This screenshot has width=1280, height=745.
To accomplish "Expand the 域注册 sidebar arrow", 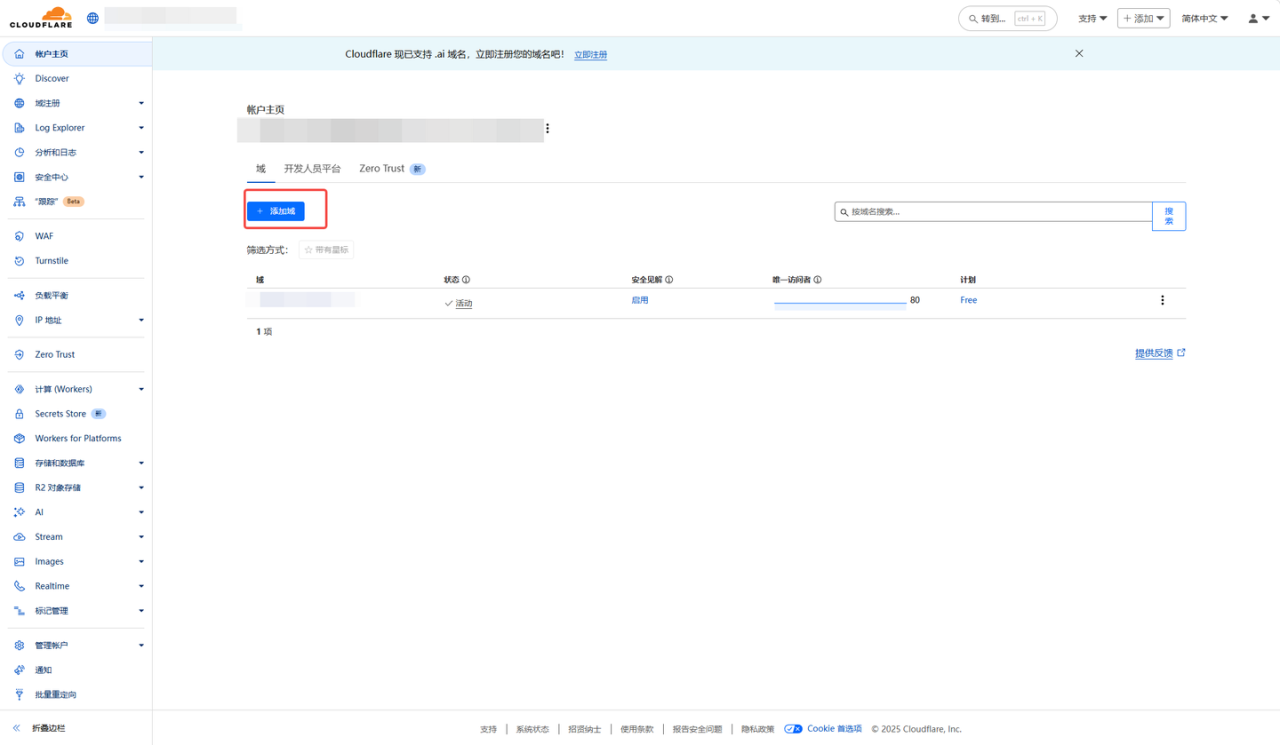I will pyautogui.click(x=141, y=103).
